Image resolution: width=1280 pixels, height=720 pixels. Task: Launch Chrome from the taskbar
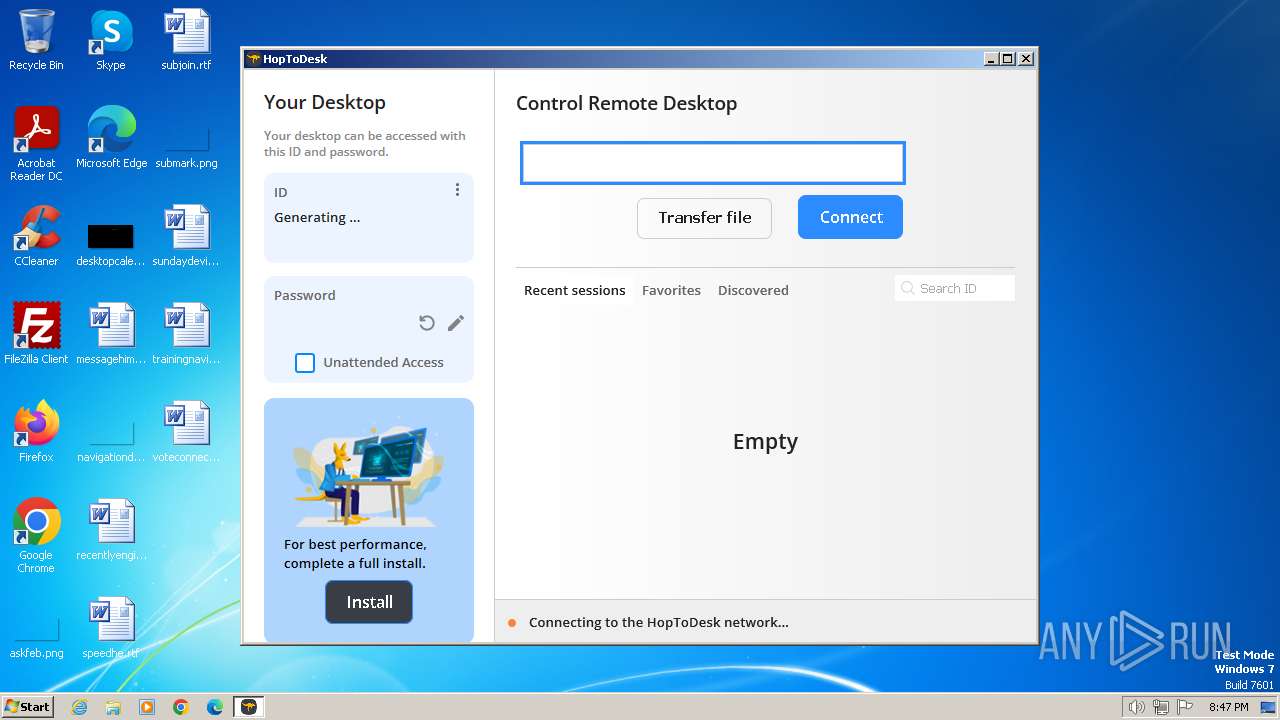pos(181,707)
